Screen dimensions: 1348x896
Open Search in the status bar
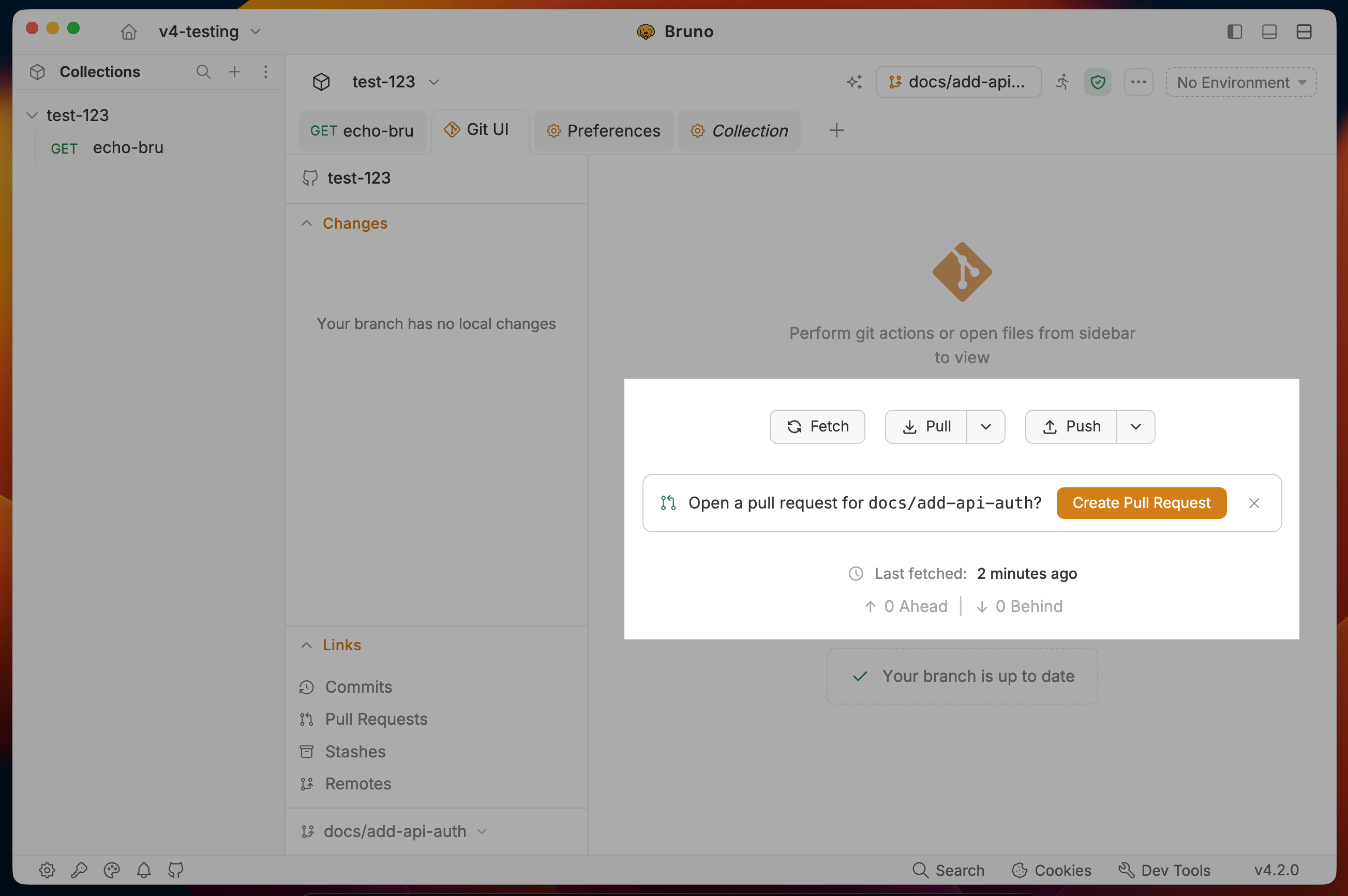pos(949,870)
